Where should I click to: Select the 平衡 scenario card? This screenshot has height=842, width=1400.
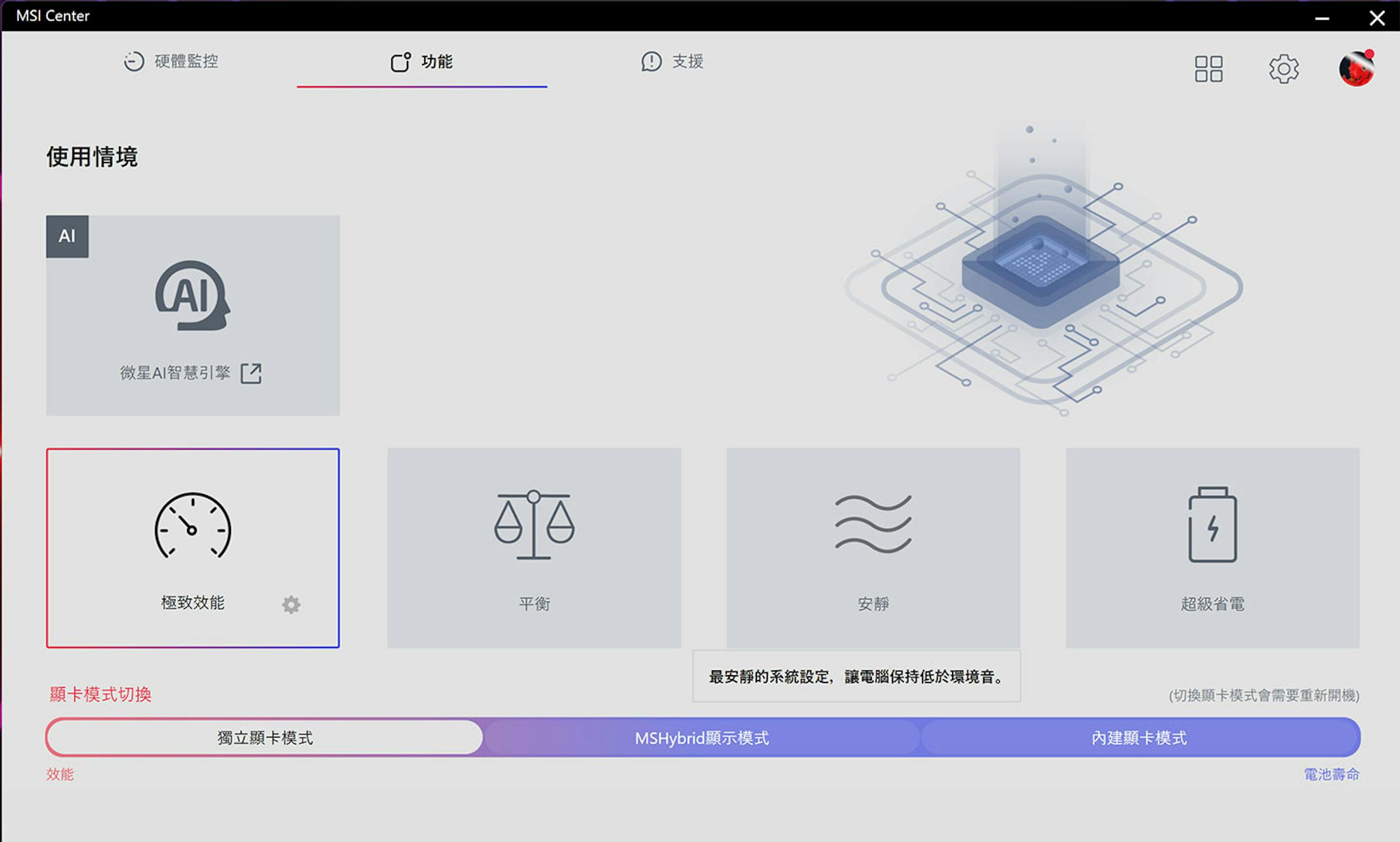click(x=534, y=548)
